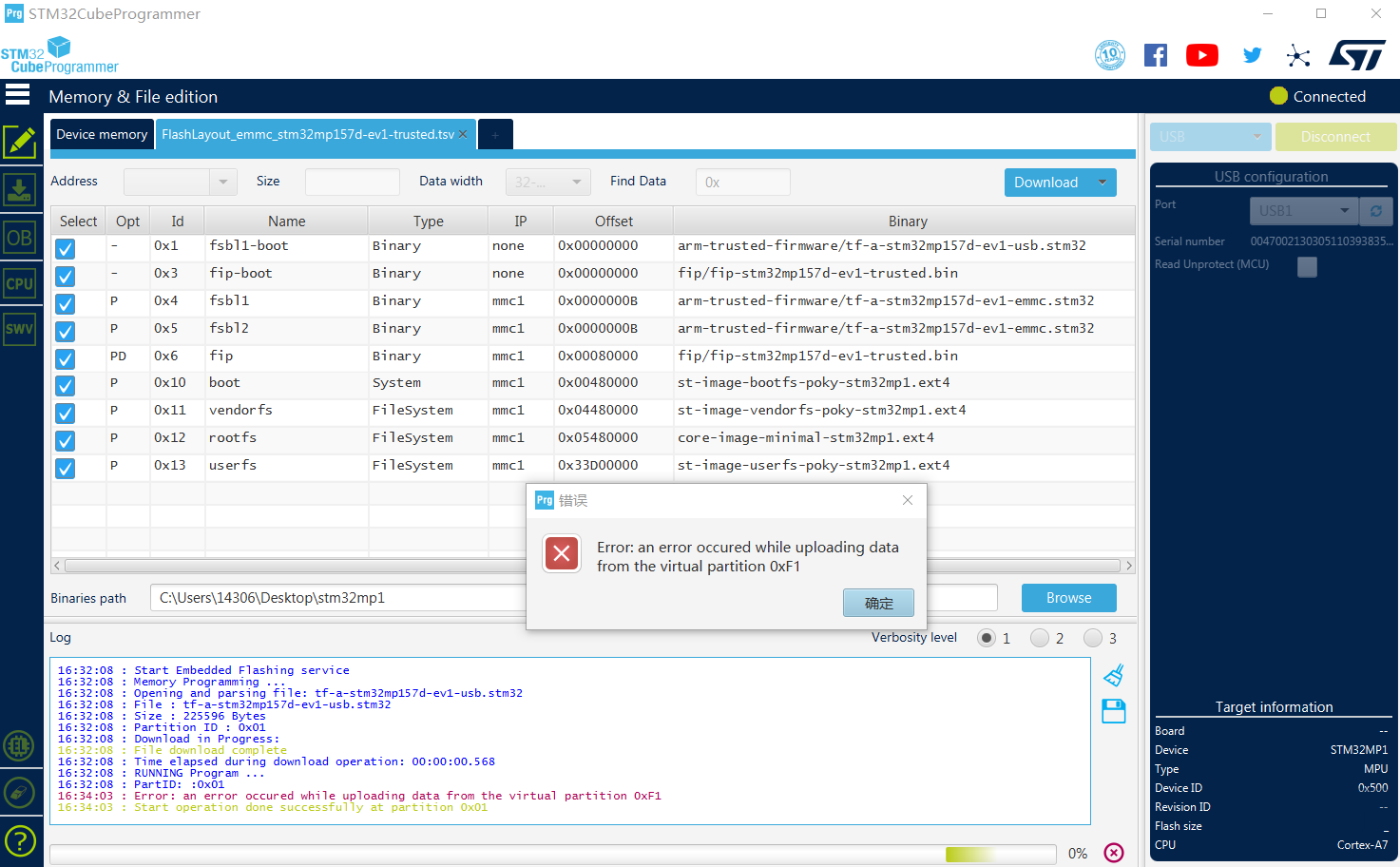Screen dimensions: 1400x867
Task: Toggle the rootfs partition checkbox
Action: (x=66, y=441)
